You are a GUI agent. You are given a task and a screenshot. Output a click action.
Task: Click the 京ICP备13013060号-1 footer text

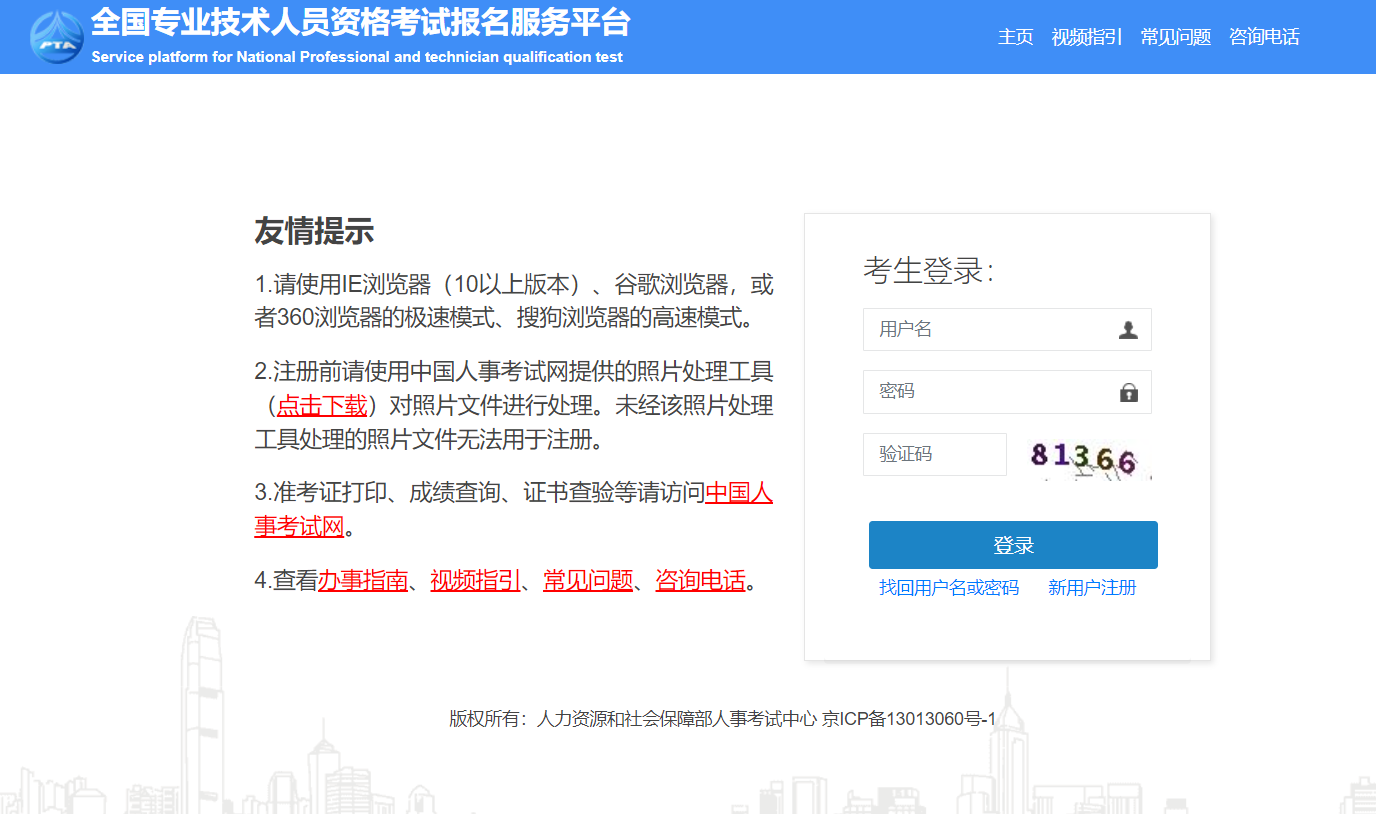click(x=909, y=719)
